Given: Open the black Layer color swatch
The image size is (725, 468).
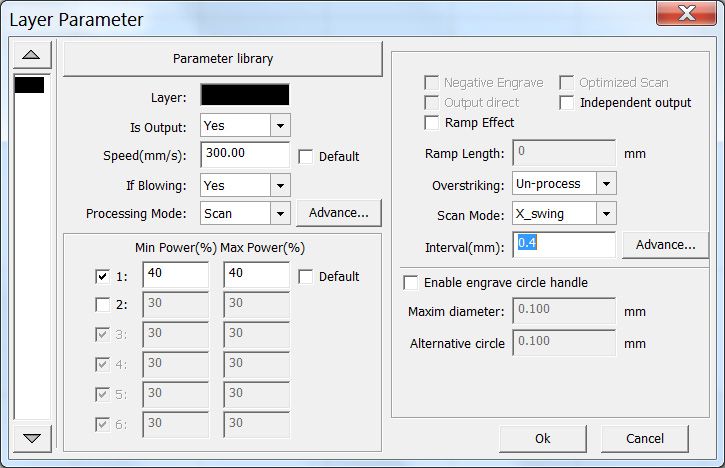Looking at the screenshot, I should pyautogui.click(x=245, y=95).
